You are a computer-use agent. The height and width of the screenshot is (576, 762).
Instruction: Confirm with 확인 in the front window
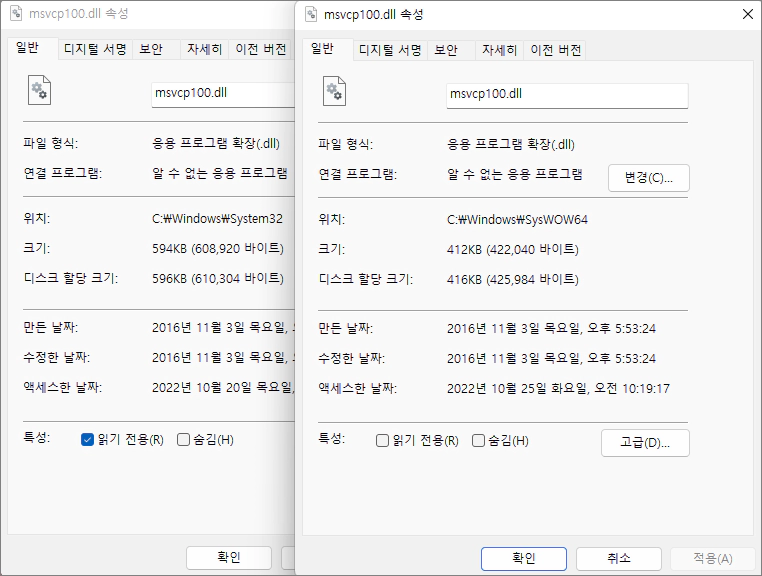coord(524,559)
